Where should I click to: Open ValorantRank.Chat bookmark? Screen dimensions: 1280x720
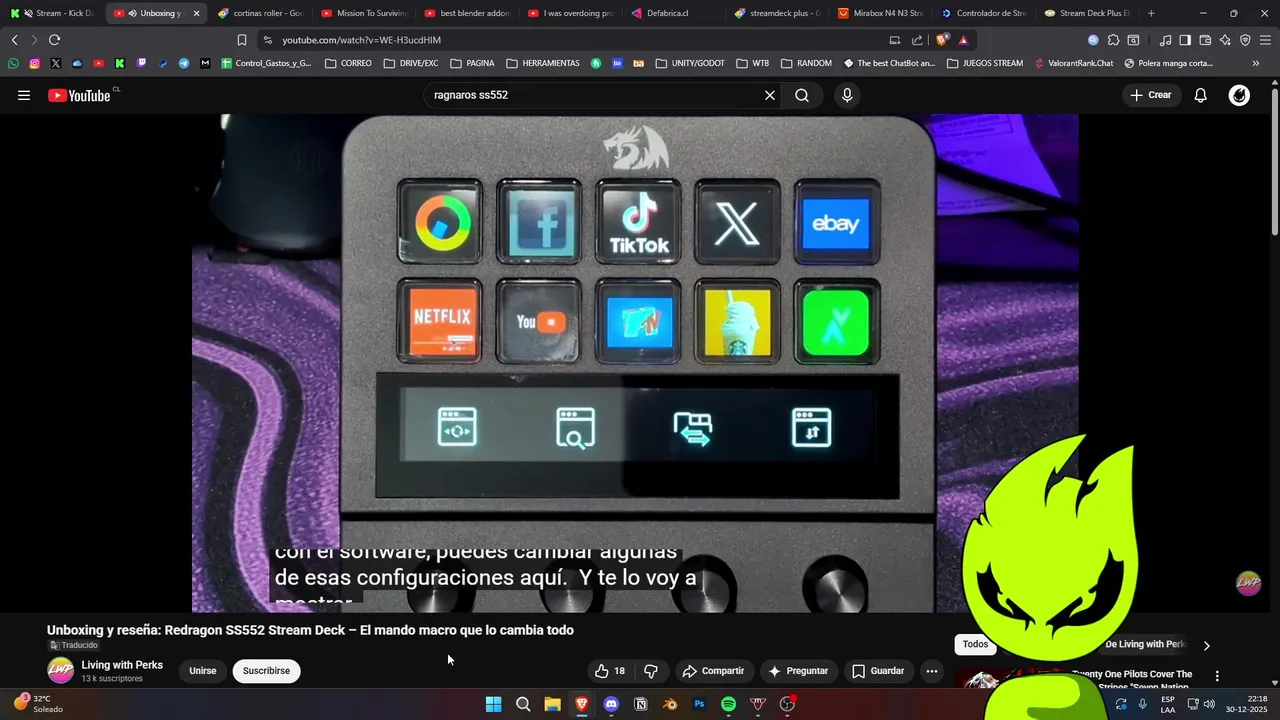(1074, 63)
